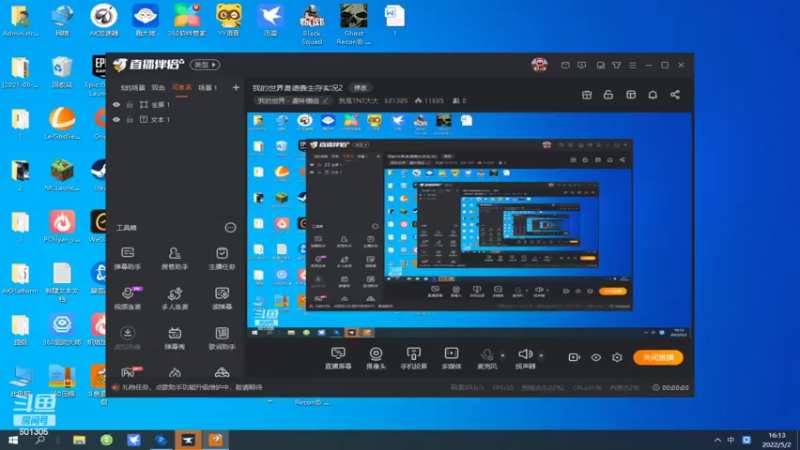
Task: Open the 读弹幕 tool
Action: pyautogui.click(x=222, y=298)
